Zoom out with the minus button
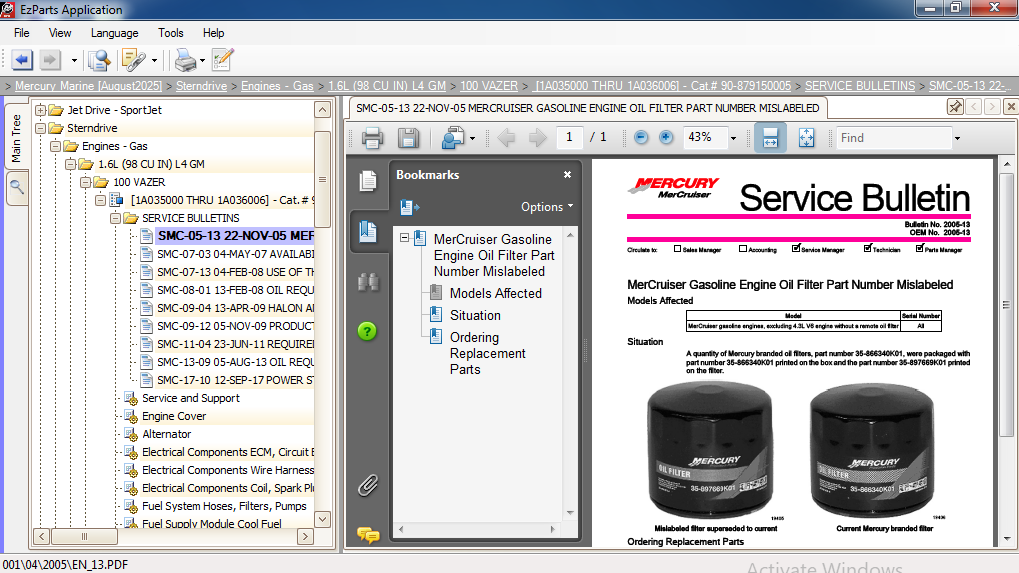The width and height of the screenshot is (1019, 573). pos(641,137)
